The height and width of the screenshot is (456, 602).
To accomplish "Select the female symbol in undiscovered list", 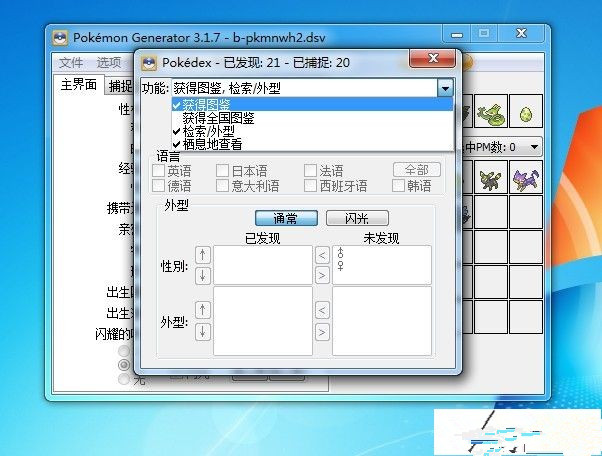I will [341, 265].
